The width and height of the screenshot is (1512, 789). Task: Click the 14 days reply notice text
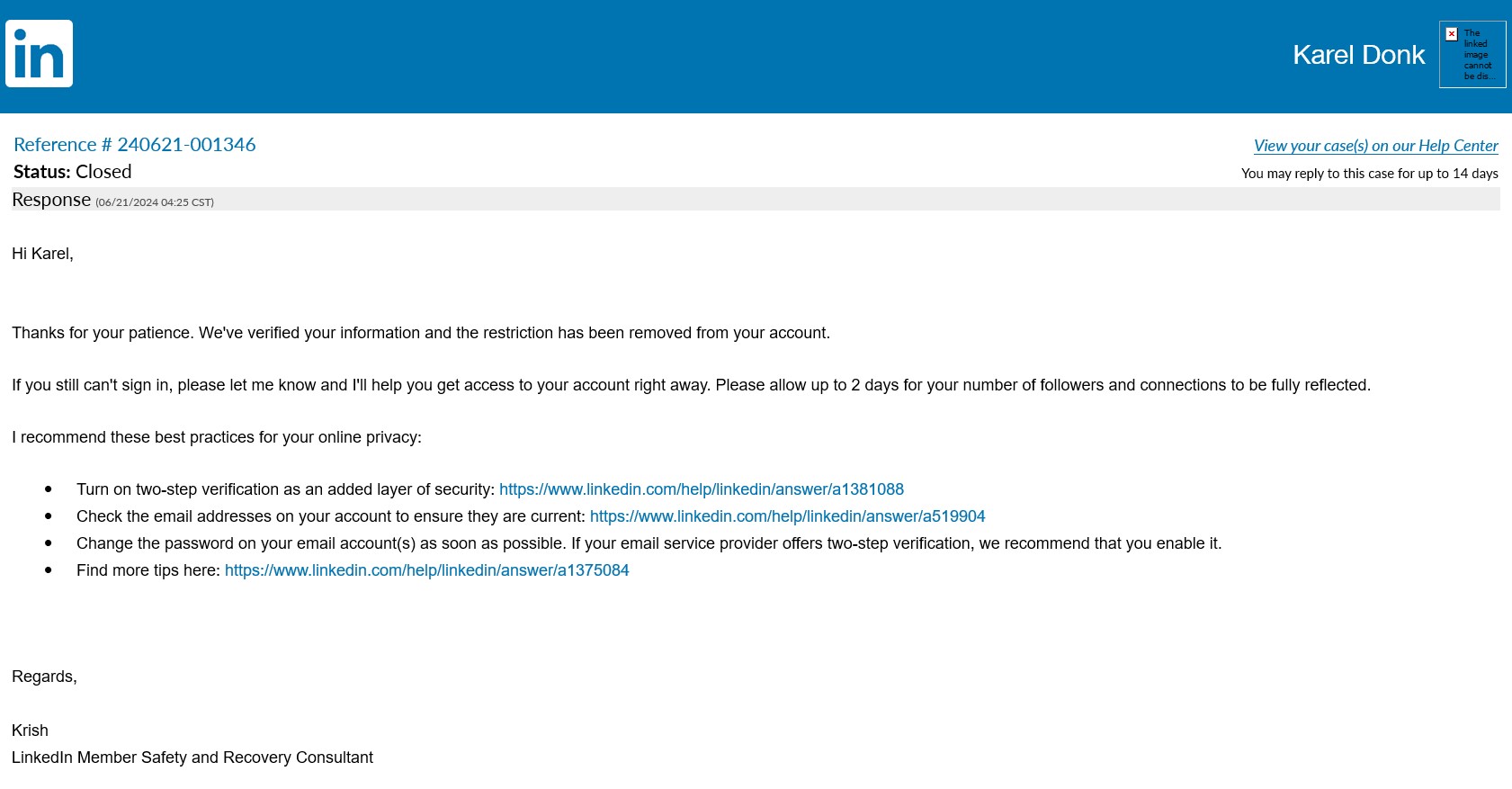click(1369, 174)
